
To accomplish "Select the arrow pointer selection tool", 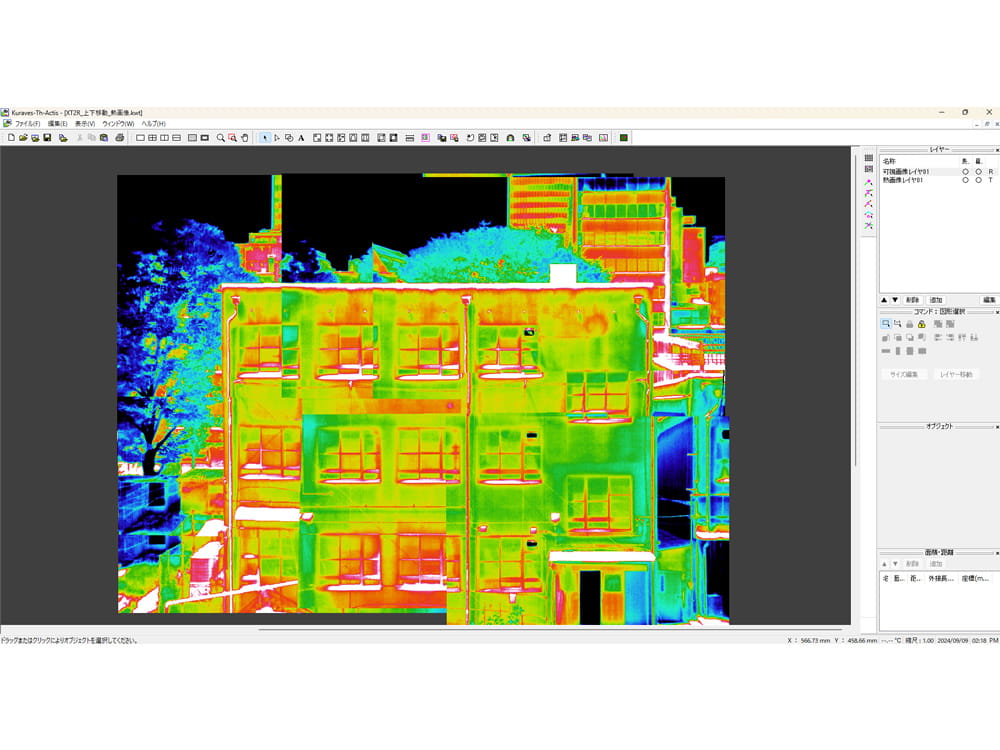I will pyautogui.click(x=264, y=137).
